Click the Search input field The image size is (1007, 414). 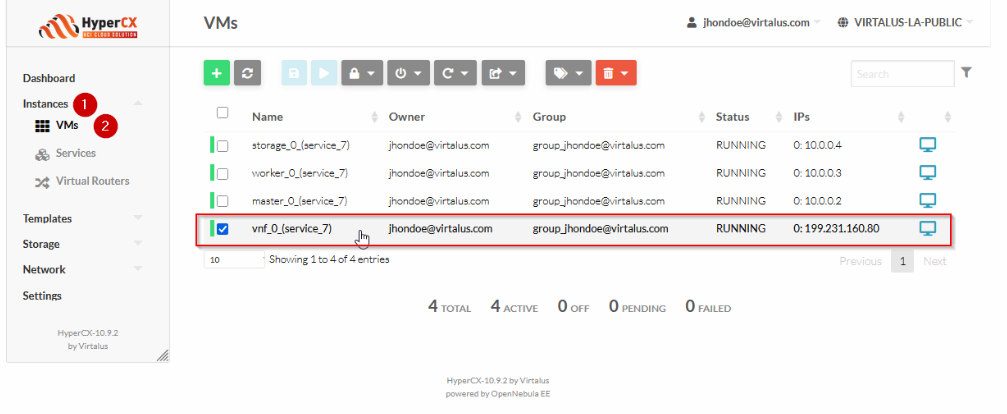pyautogui.click(x=890, y=73)
